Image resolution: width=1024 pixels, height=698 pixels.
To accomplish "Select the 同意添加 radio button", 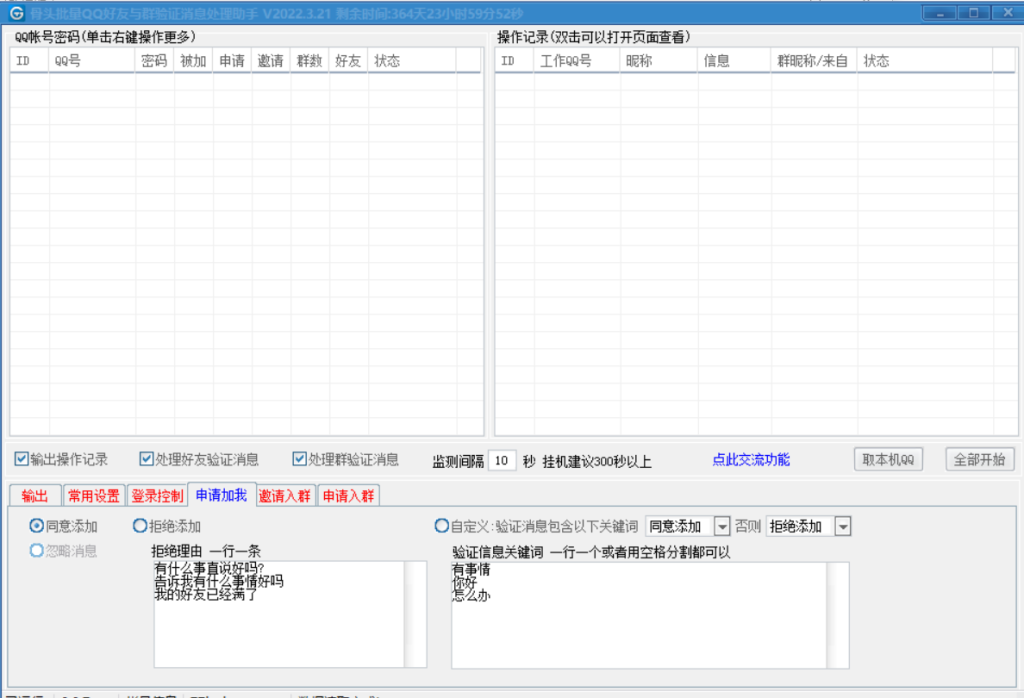I will (x=37, y=526).
